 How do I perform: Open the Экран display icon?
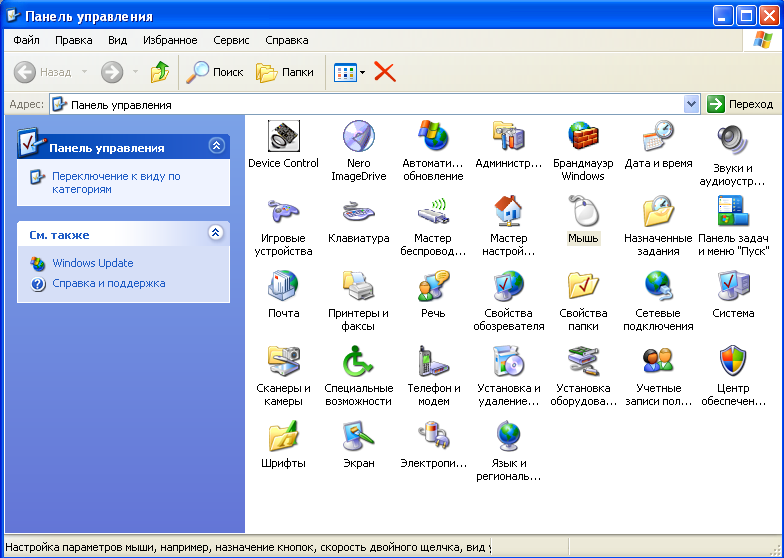358,436
